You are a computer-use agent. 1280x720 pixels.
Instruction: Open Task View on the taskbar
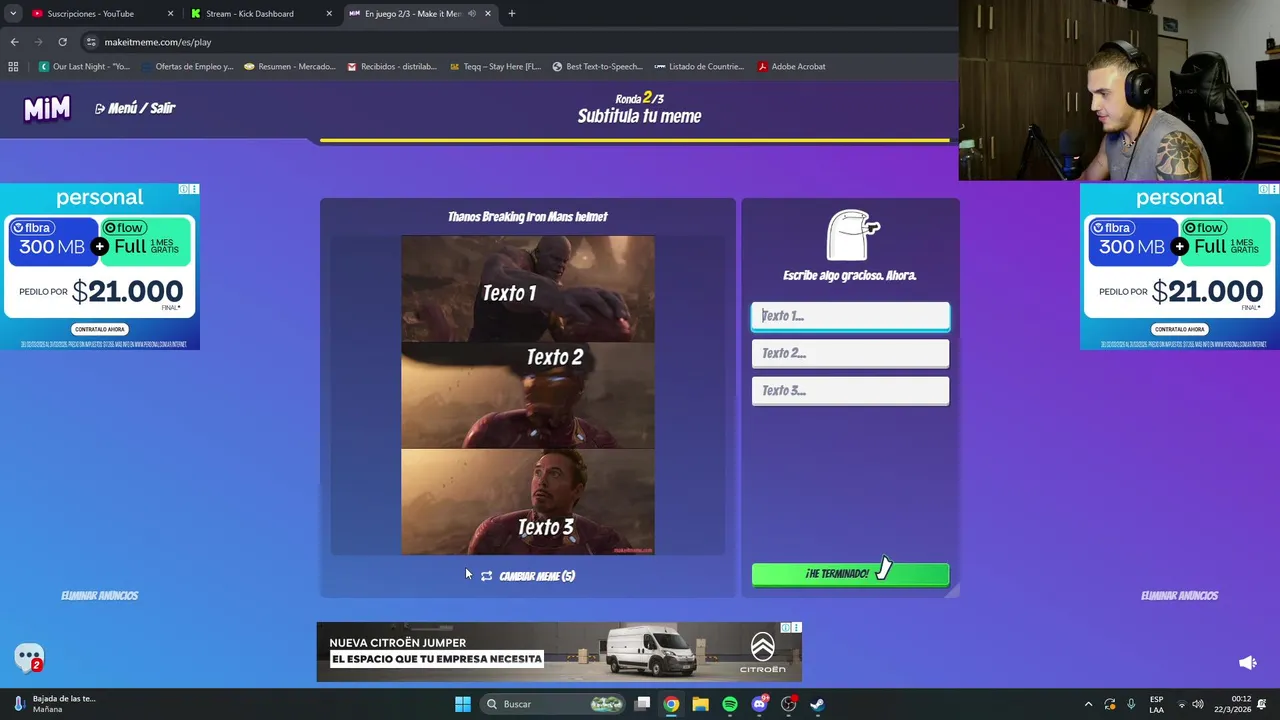click(x=643, y=704)
